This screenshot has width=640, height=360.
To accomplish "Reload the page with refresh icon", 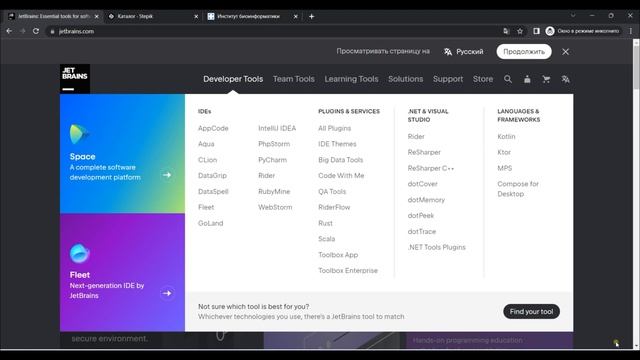I will pyautogui.click(x=36, y=31).
